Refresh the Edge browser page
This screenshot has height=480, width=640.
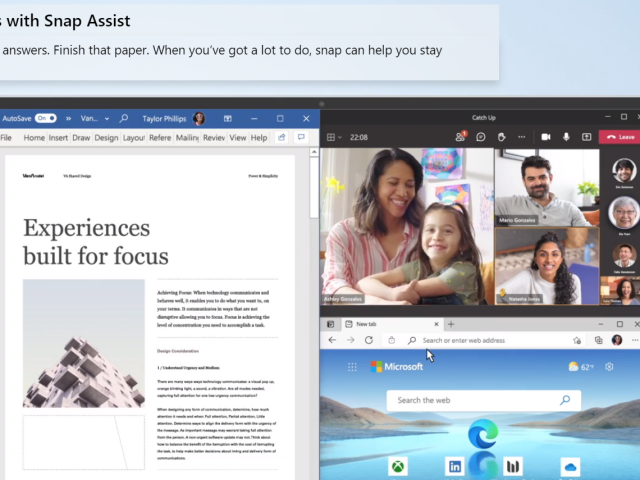[x=369, y=340]
